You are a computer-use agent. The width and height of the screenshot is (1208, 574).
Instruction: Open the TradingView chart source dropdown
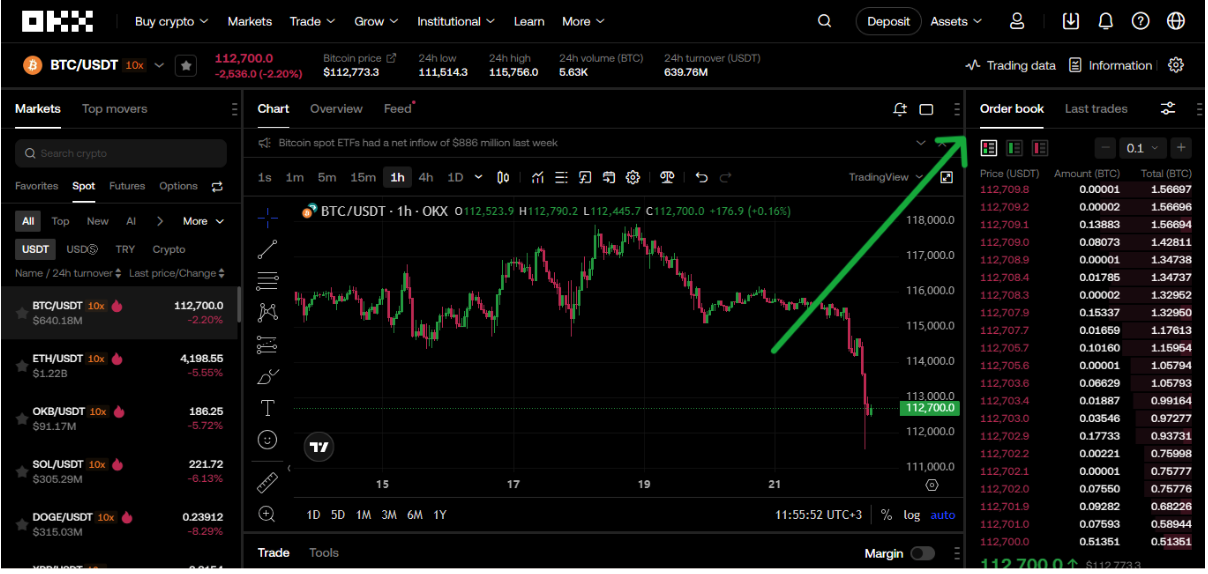(x=886, y=177)
